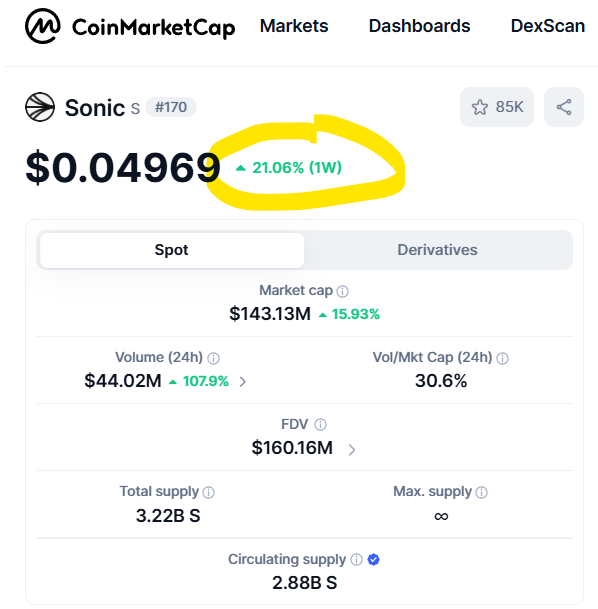Switch to the Spot tab
This screenshot has width=598, height=609.
[x=172, y=250]
